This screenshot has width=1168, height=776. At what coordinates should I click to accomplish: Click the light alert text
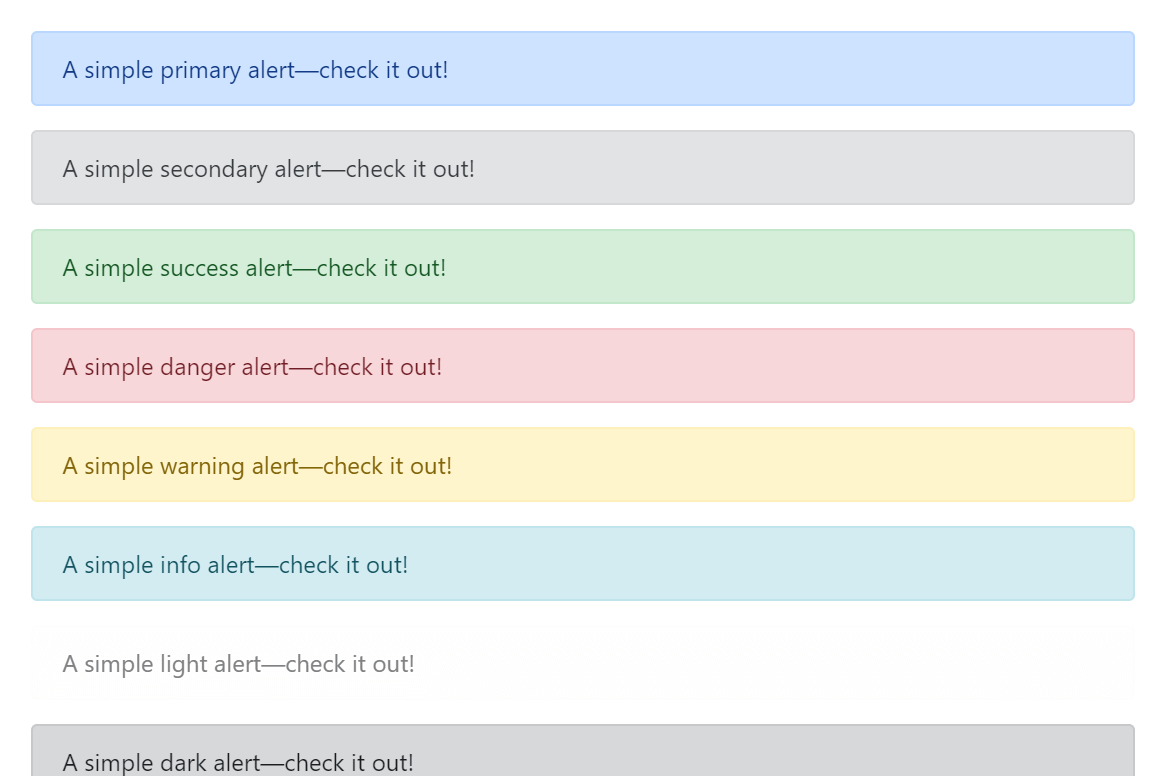(x=238, y=663)
